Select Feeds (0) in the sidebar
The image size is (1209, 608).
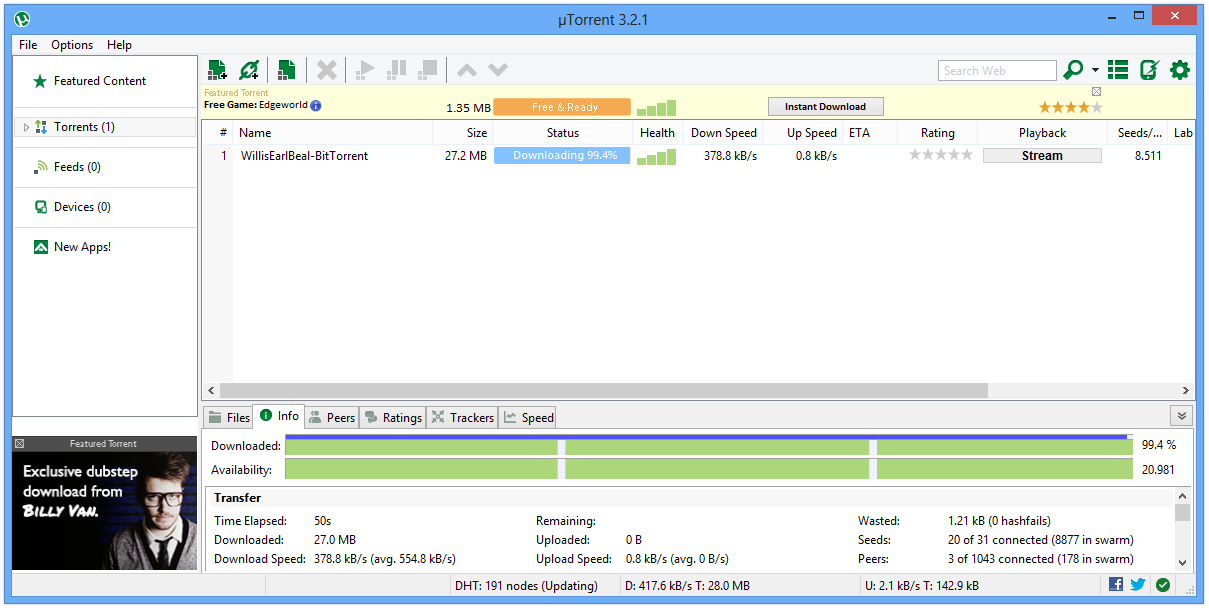point(76,167)
